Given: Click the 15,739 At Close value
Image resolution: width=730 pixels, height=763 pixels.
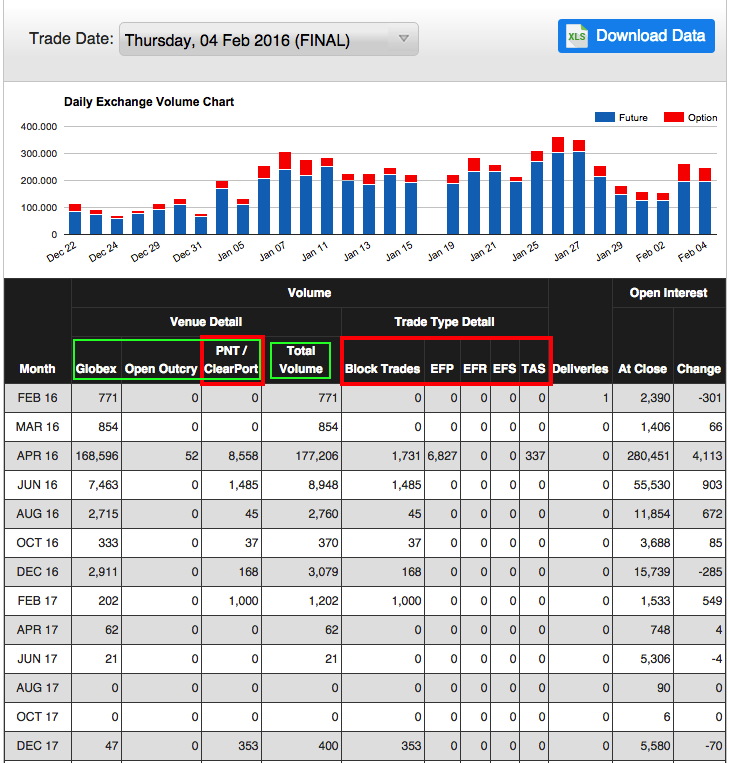Looking at the screenshot, I should click(652, 572).
